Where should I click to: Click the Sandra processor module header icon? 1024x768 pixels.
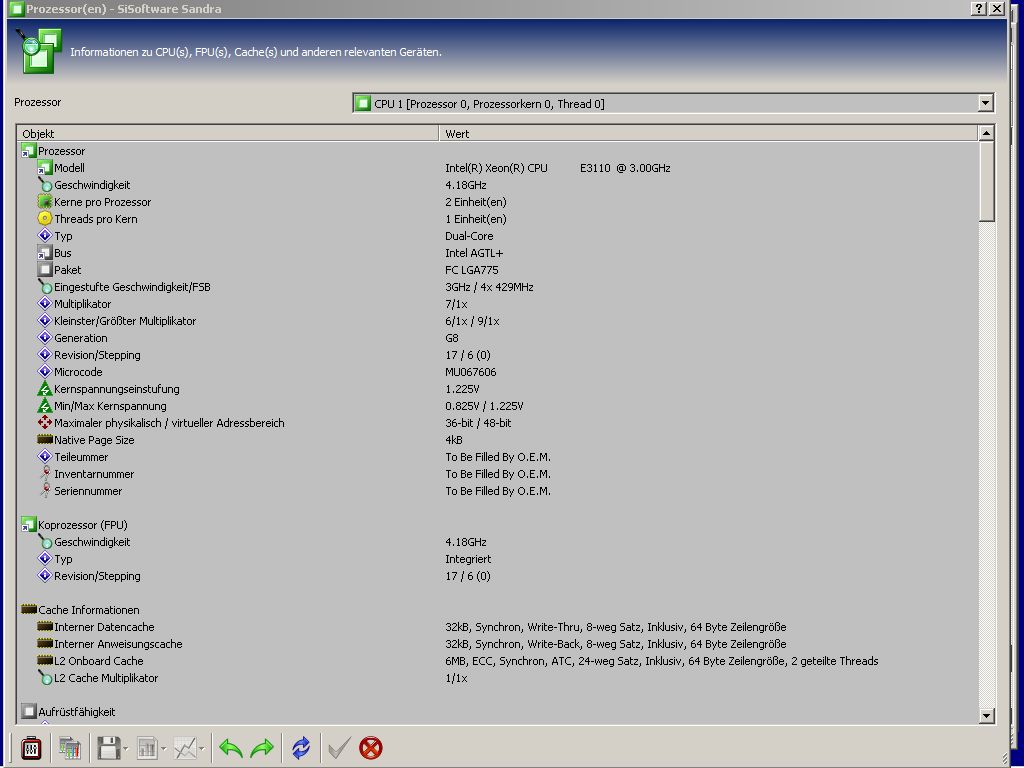39,50
